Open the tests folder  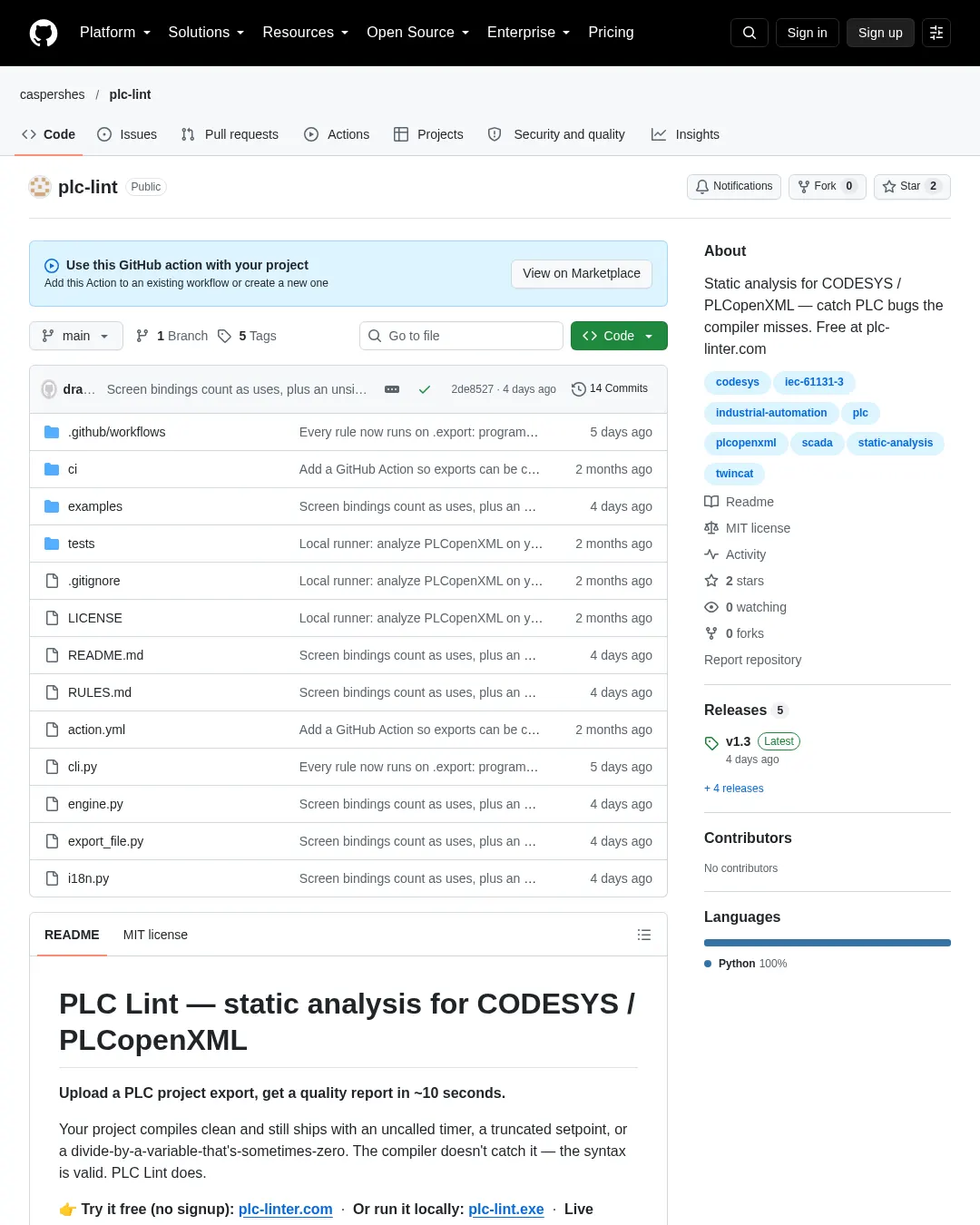click(81, 544)
